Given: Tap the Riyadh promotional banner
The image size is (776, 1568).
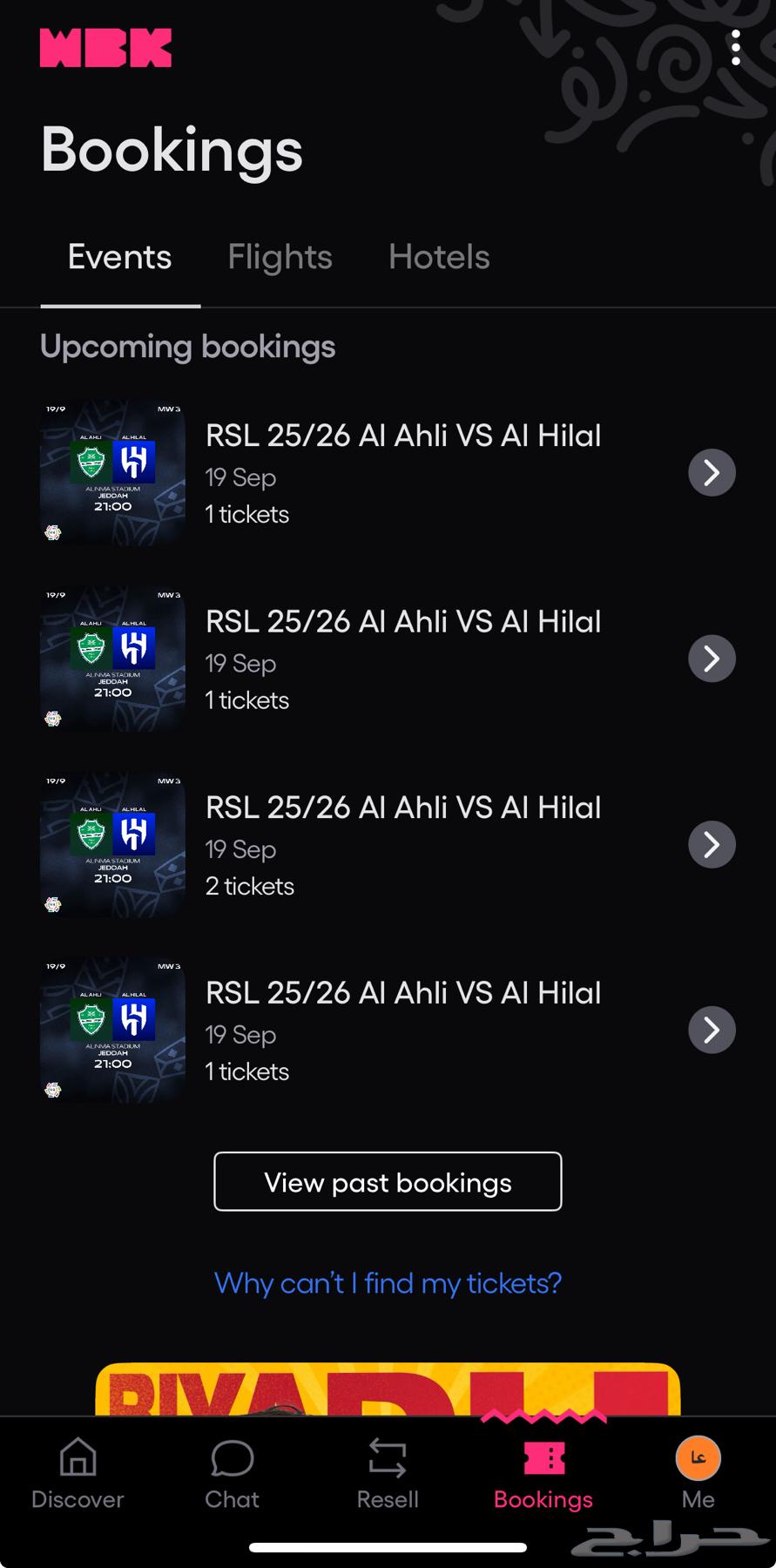Looking at the screenshot, I should pos(388,1389).
